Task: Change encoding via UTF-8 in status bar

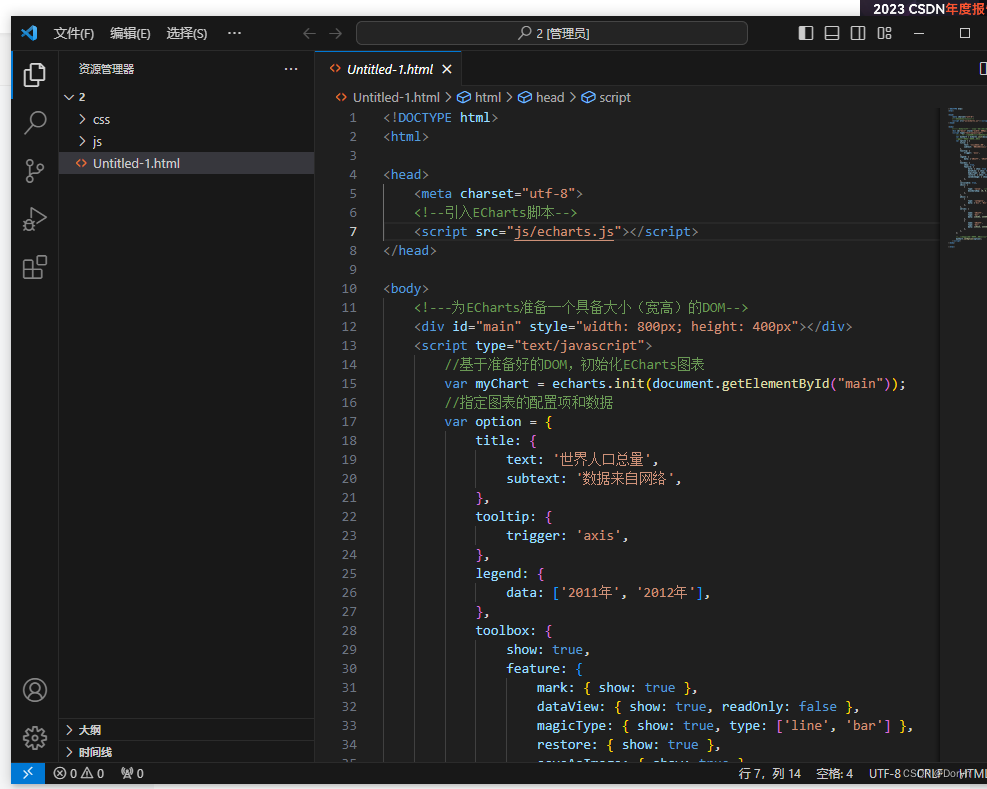Action: click(x=884, y=773)
